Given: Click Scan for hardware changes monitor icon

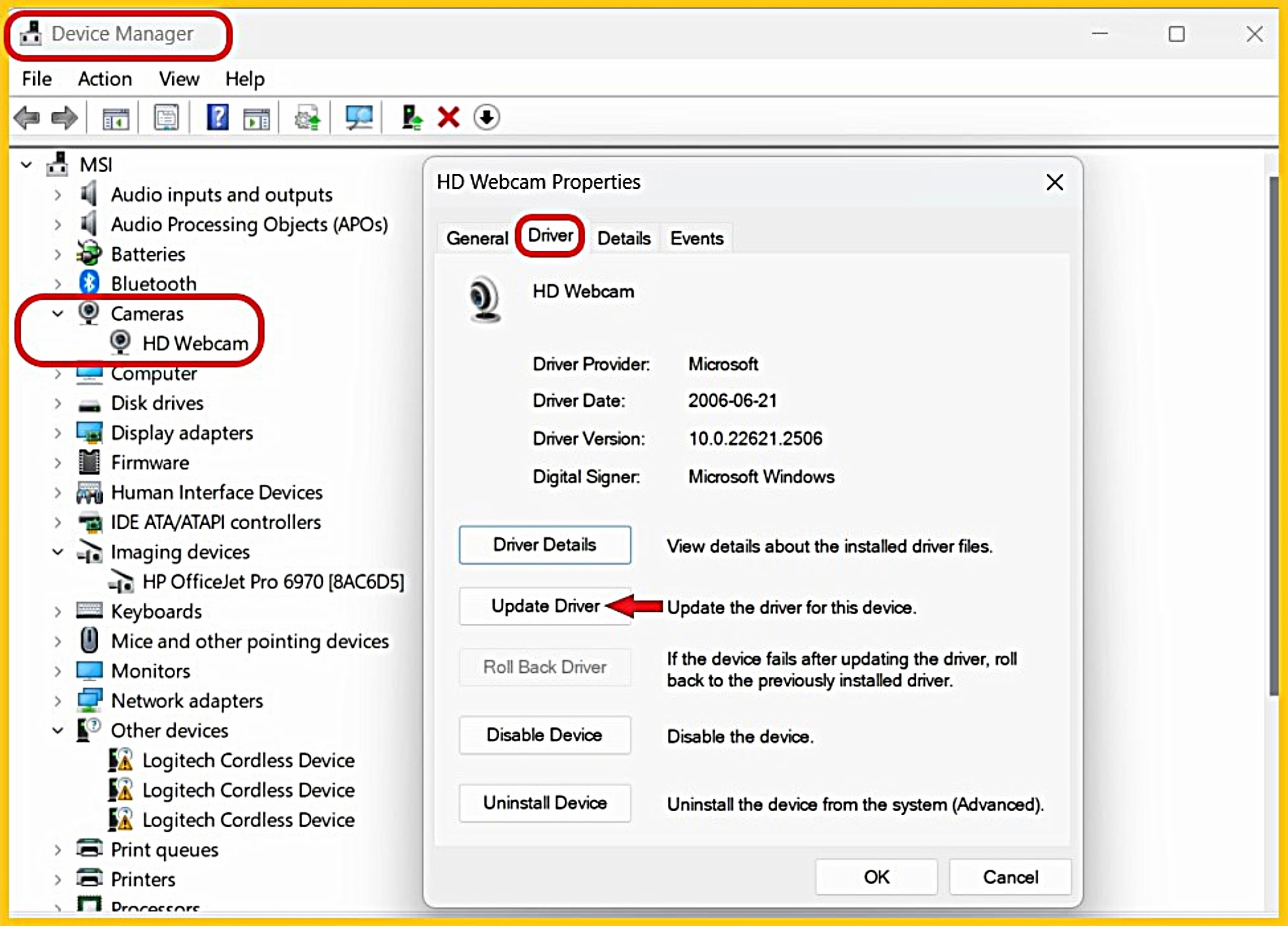Looking at the screenshot, I should click(x=359, y=118).
